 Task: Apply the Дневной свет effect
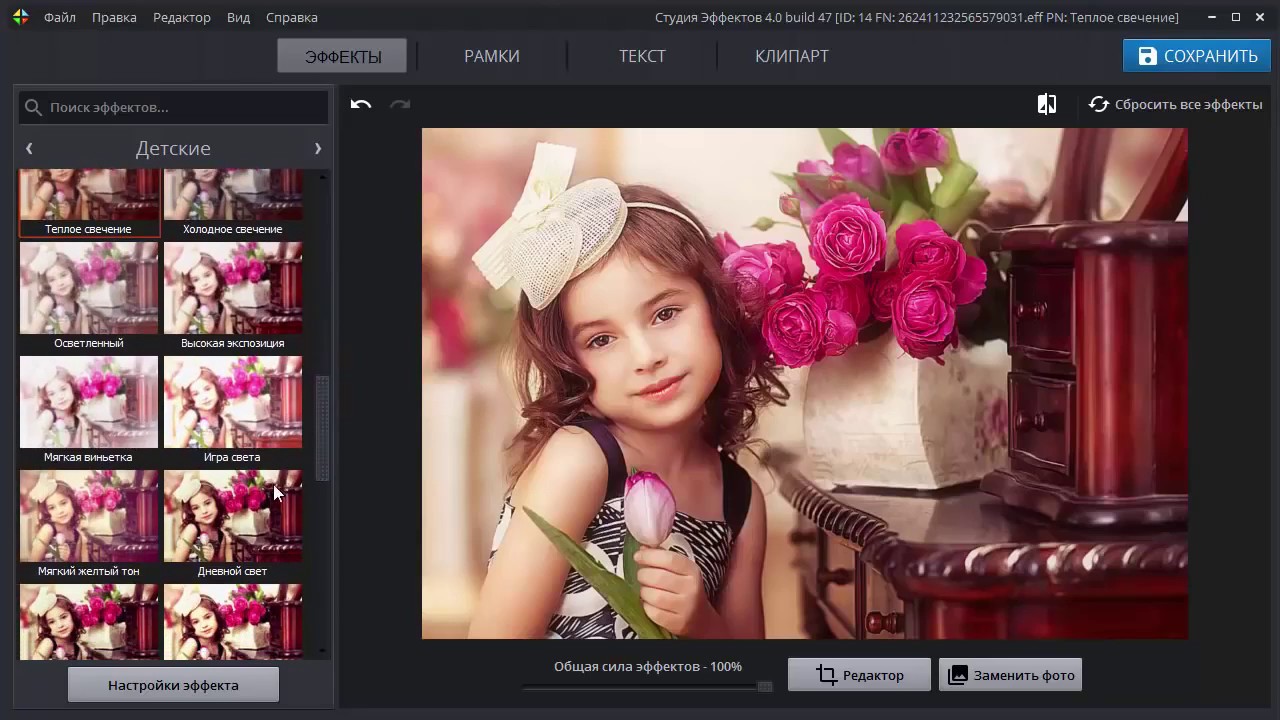coord(233,524)
